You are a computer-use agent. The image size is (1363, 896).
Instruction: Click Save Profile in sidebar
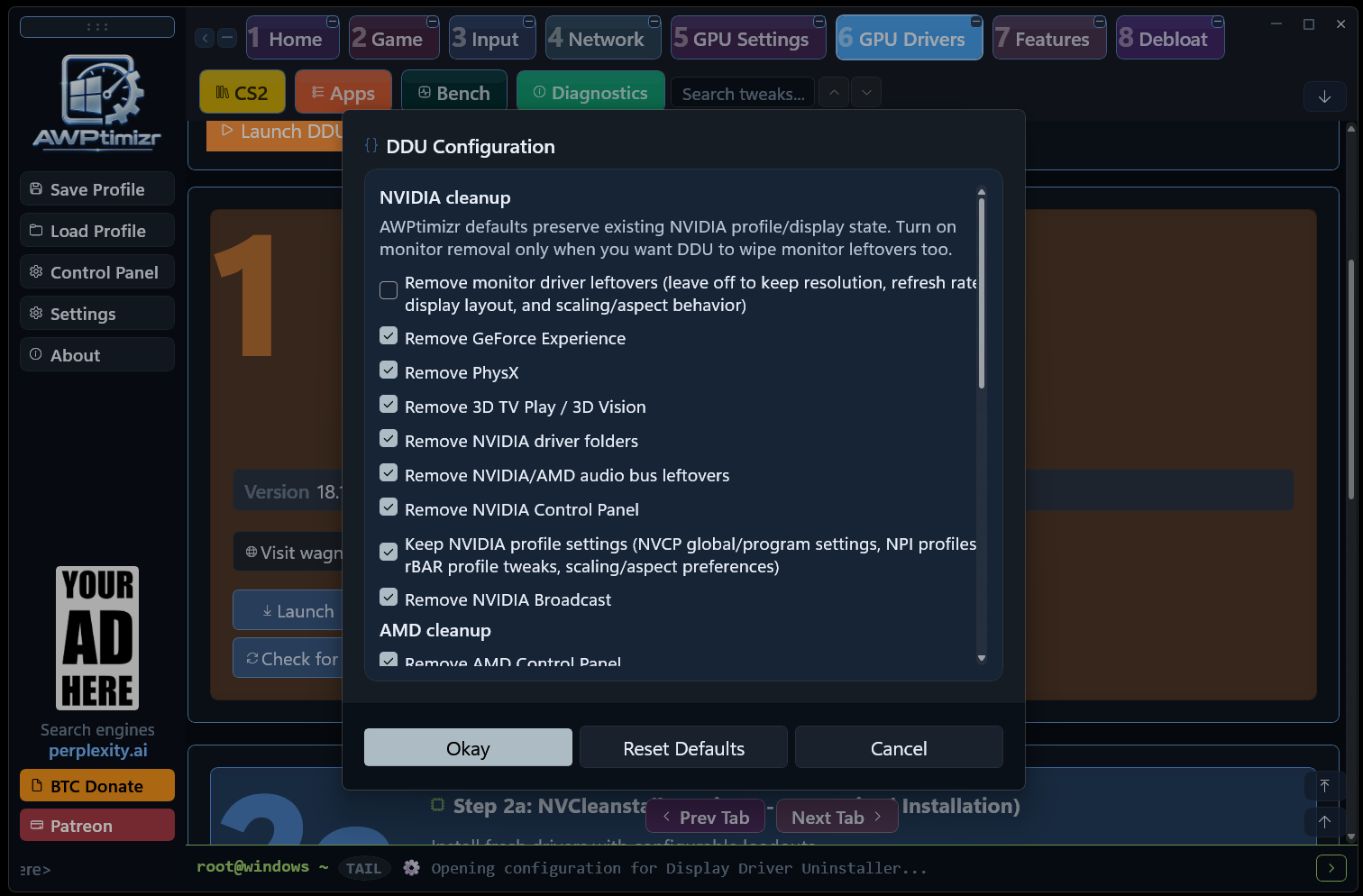coord(97,189)
